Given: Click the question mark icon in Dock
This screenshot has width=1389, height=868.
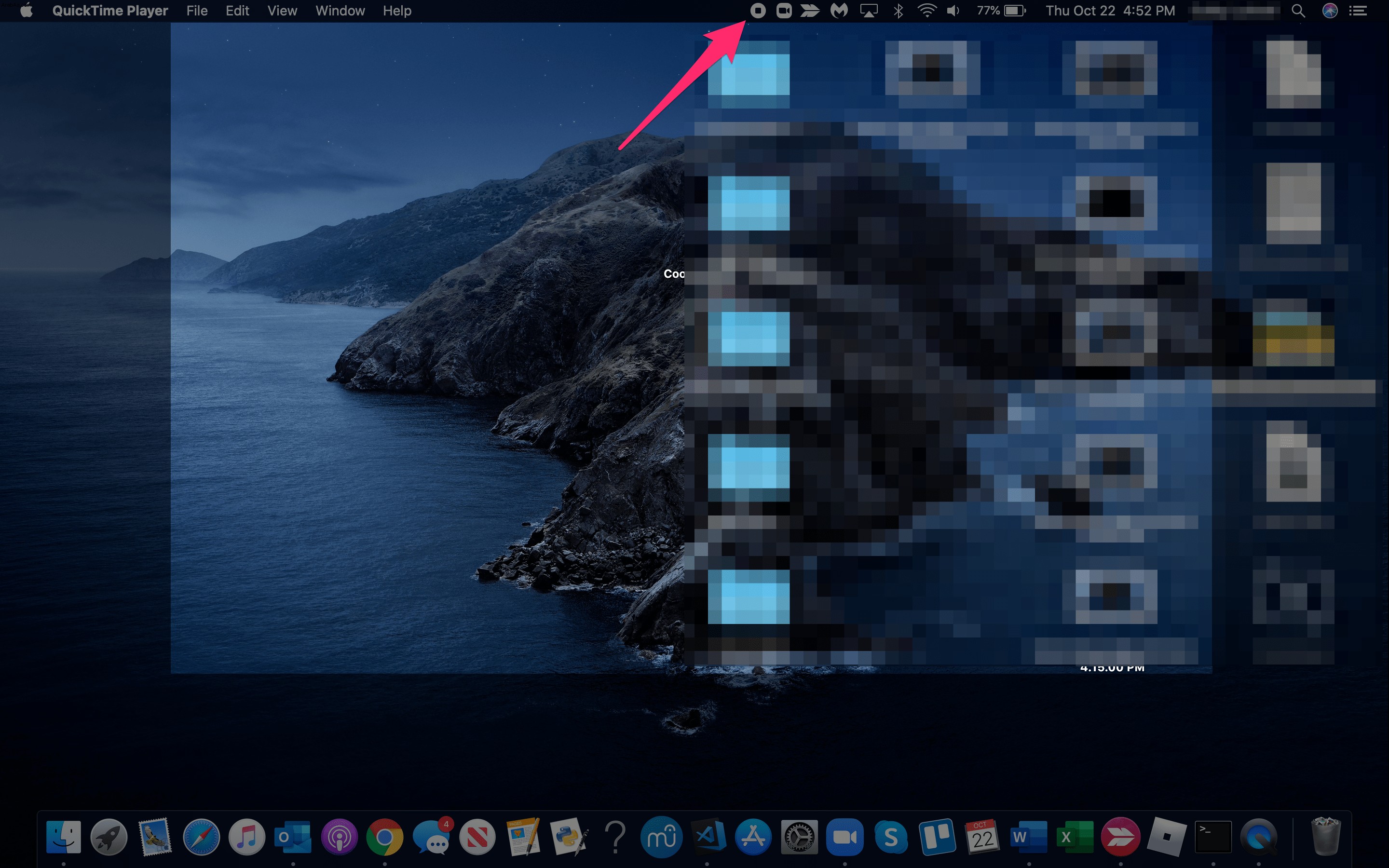Looking at the screenshot, I should [615, 837].
